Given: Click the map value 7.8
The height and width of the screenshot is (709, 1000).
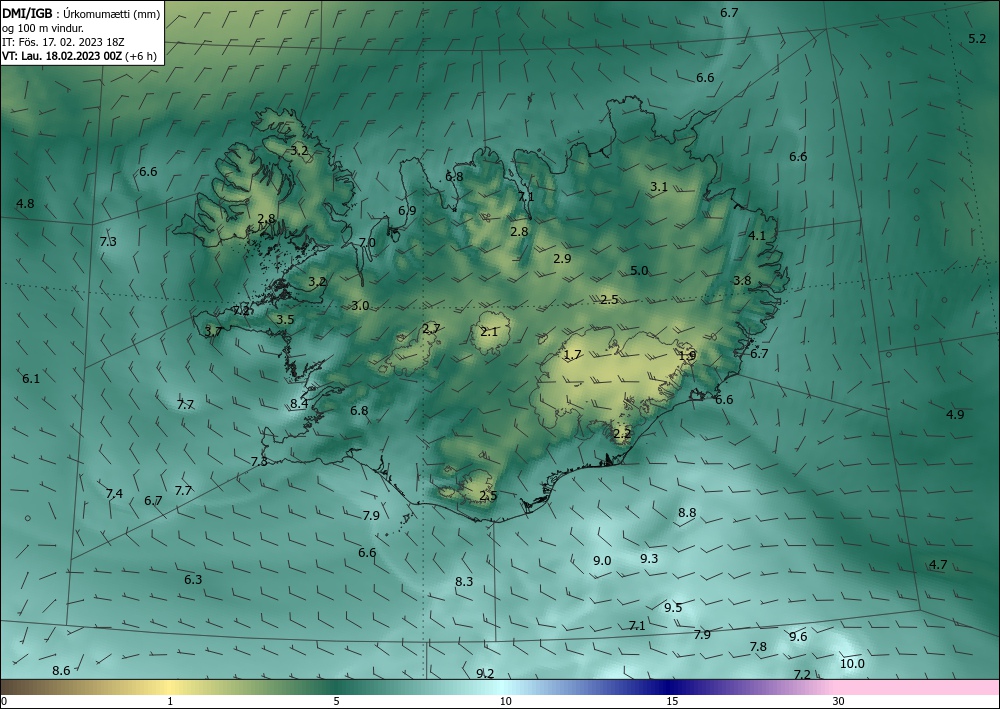Looking at the screenshot, I should [x=758, y=647].
